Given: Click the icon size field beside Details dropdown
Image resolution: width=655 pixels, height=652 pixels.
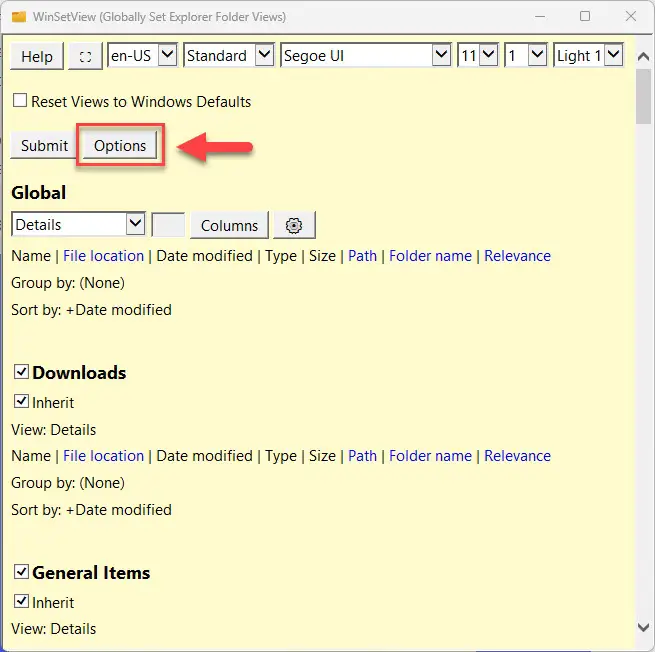Looking at the screenshot, I should (x=168, y=225).
